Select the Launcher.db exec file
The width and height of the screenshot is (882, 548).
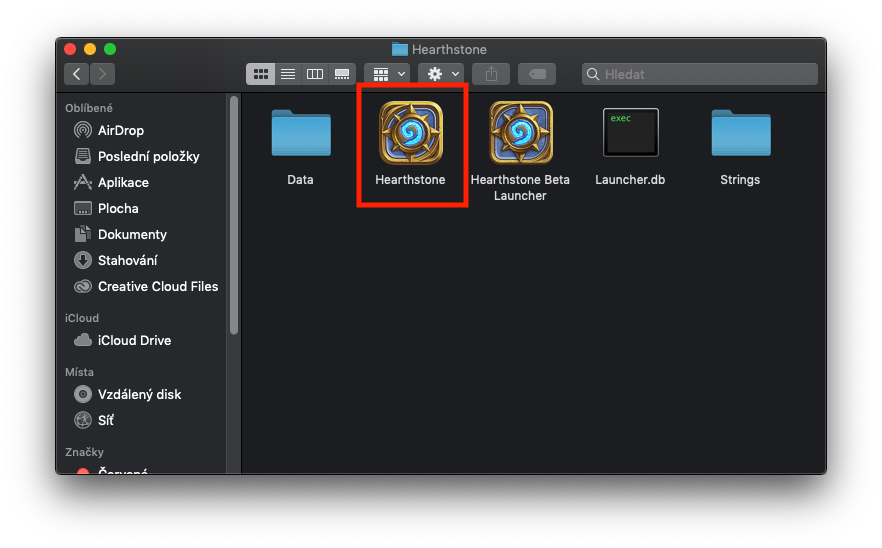point(631,133)
